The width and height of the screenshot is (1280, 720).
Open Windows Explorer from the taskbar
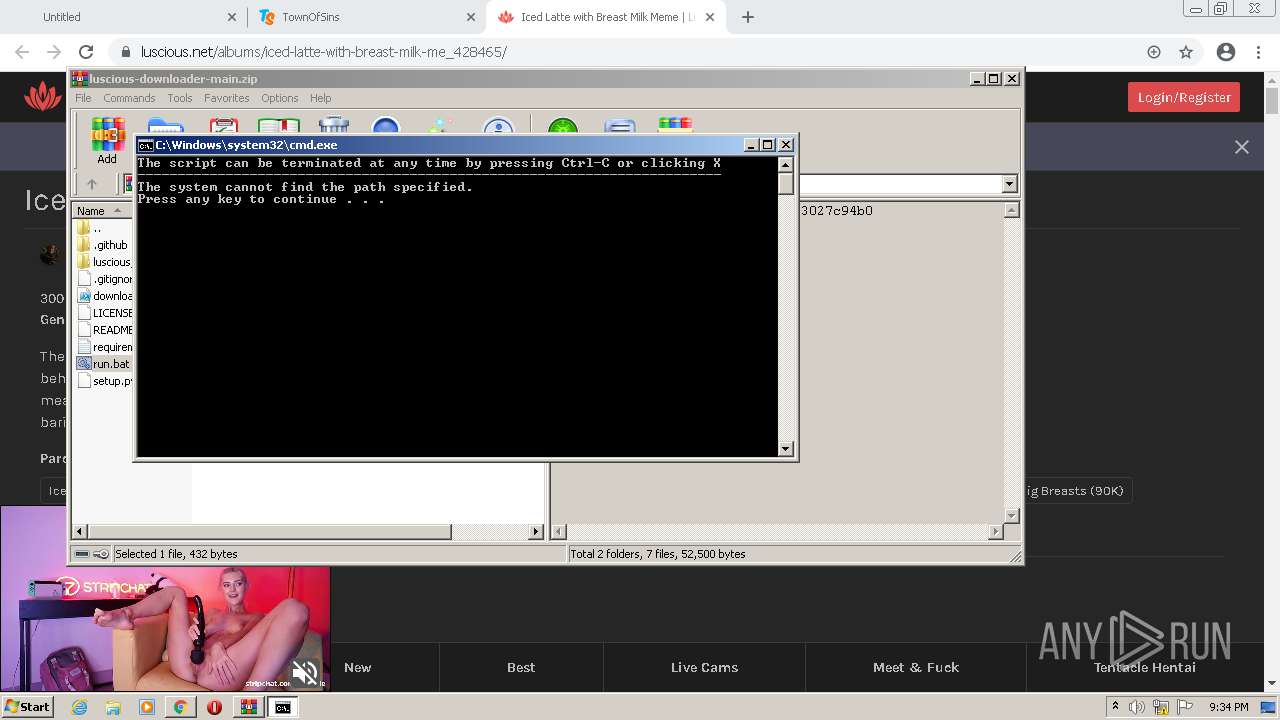(x=113, y=707)
